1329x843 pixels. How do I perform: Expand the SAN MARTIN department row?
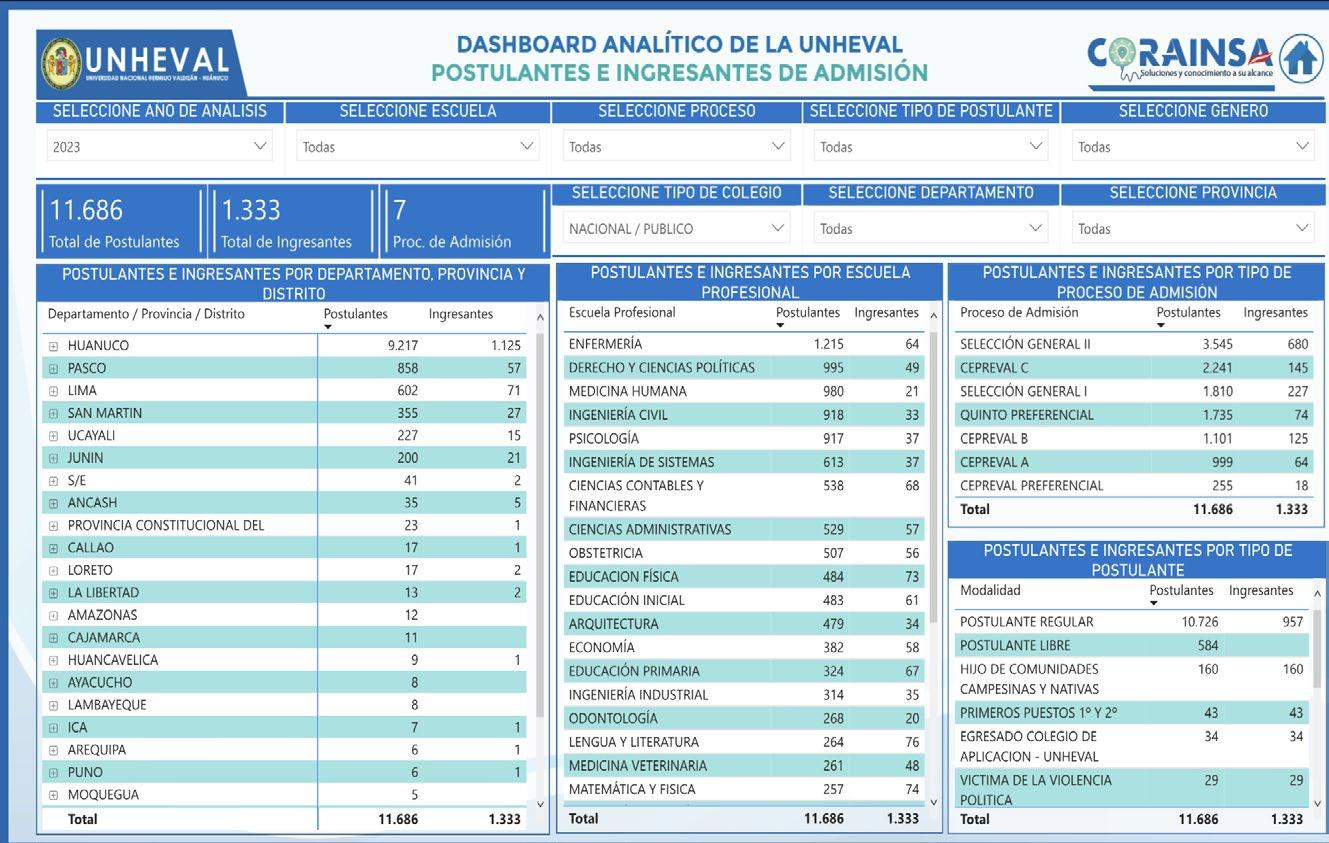(54, 413)
